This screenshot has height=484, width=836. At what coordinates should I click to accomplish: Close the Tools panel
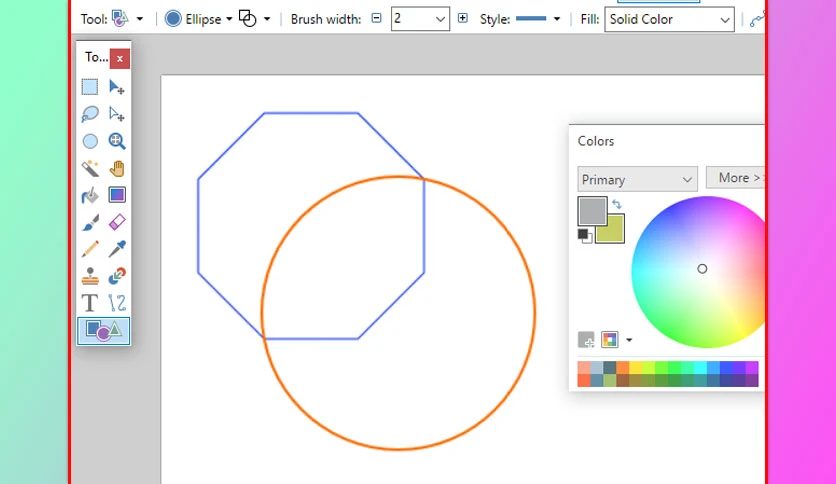[x=120, y=59]
